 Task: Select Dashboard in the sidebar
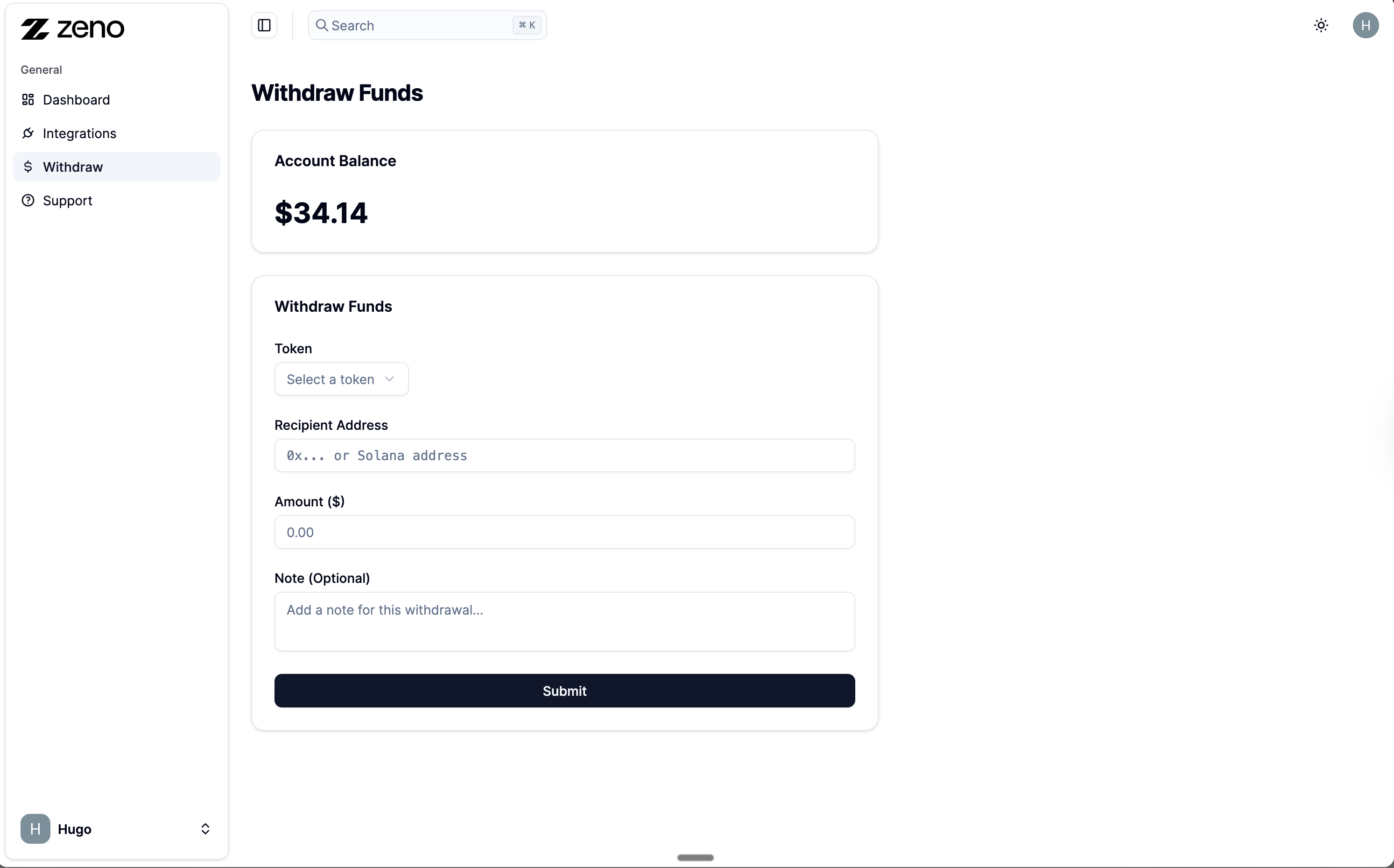76,99
